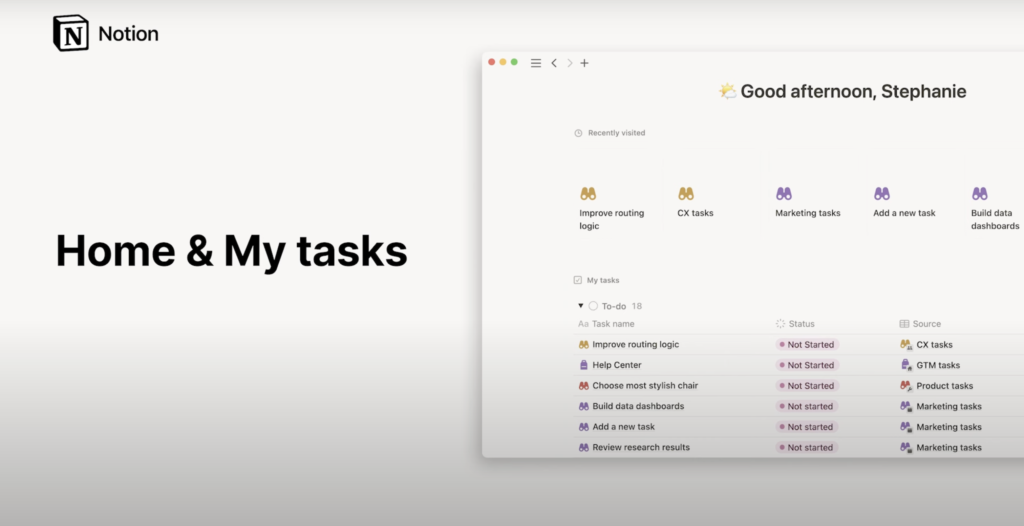Open the sidebar hamburger menu icon
Image resolution: width=1024 pixels, height=526 pixels.
tap(536, 63)
